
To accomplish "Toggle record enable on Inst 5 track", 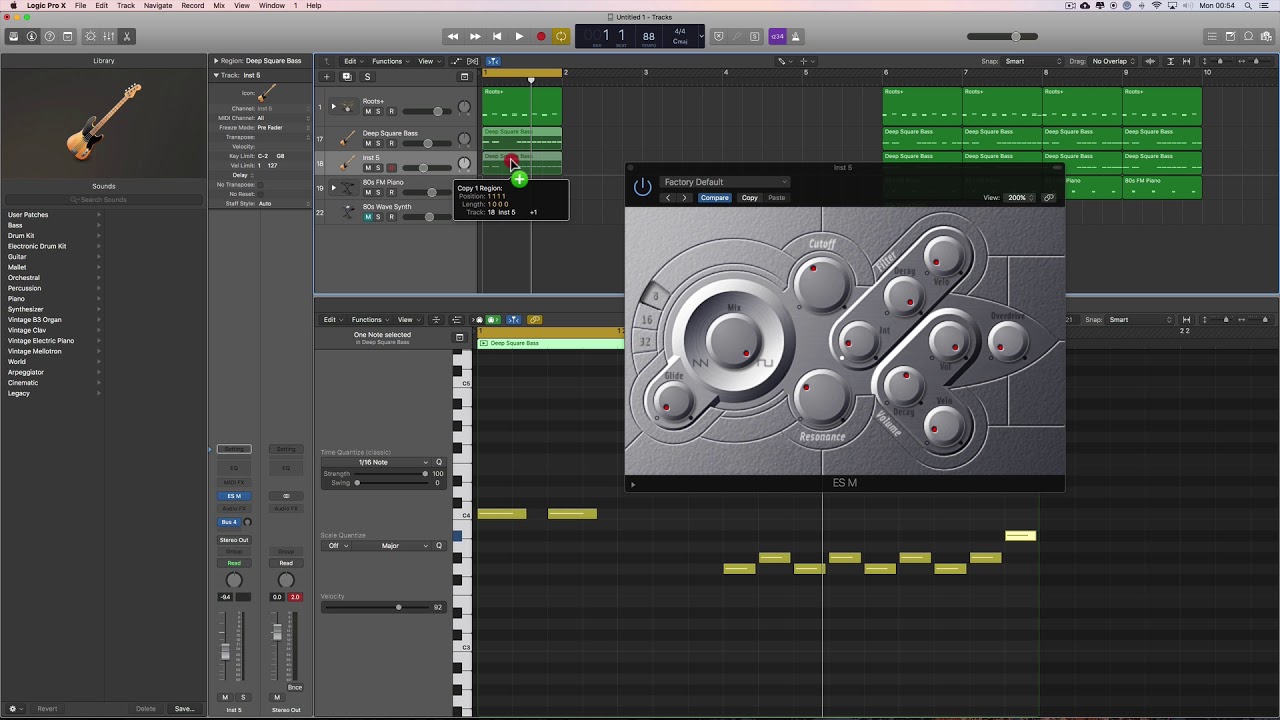I will click(x=391, y=167).
